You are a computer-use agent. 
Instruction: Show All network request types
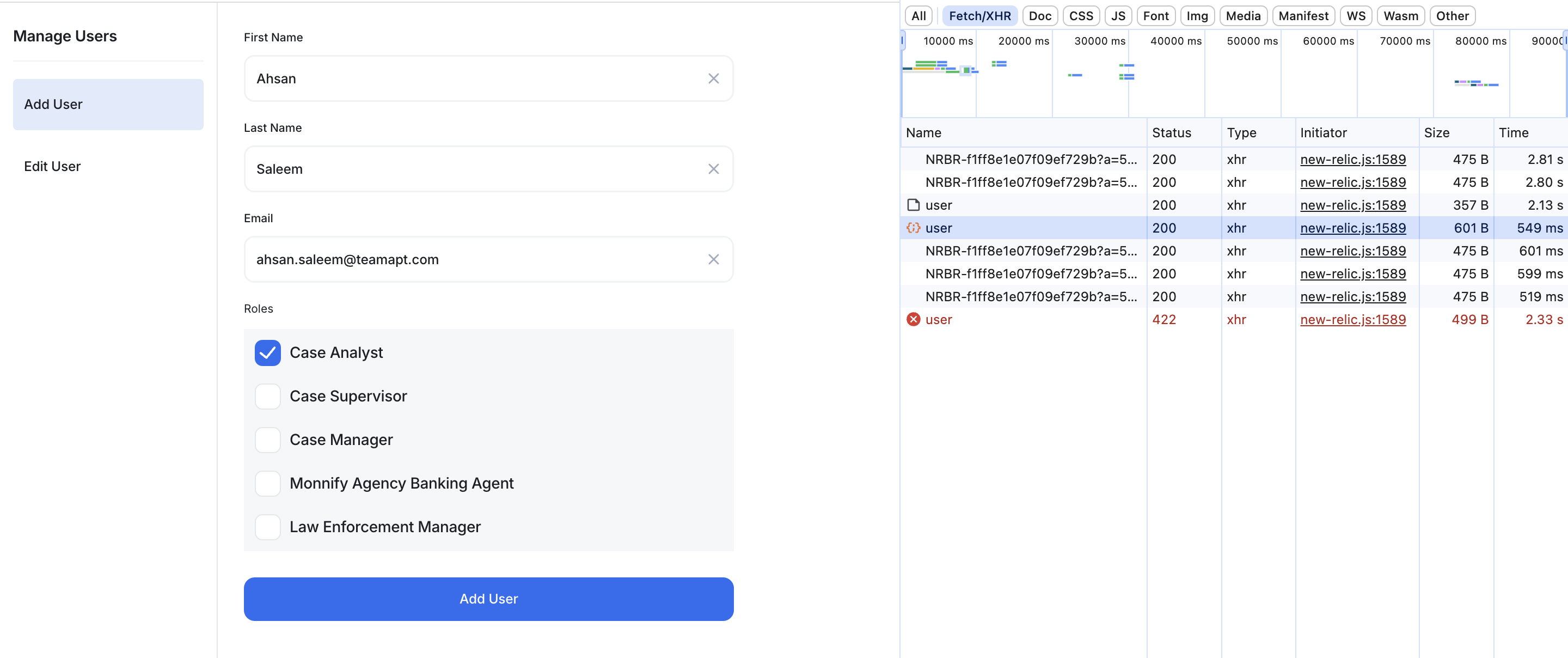click(x=918, y=16)
